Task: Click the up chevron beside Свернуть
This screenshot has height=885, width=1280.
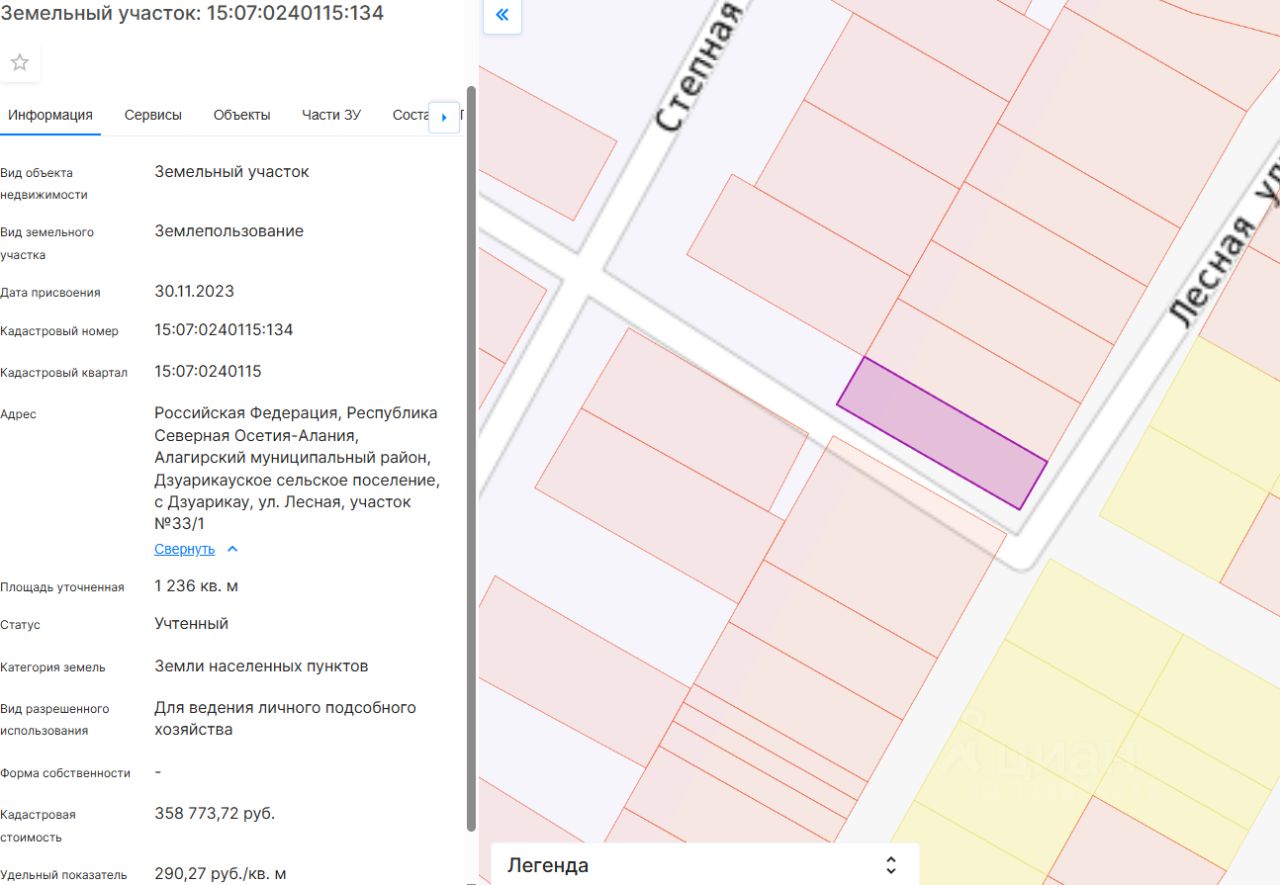Action: (232, 549)
